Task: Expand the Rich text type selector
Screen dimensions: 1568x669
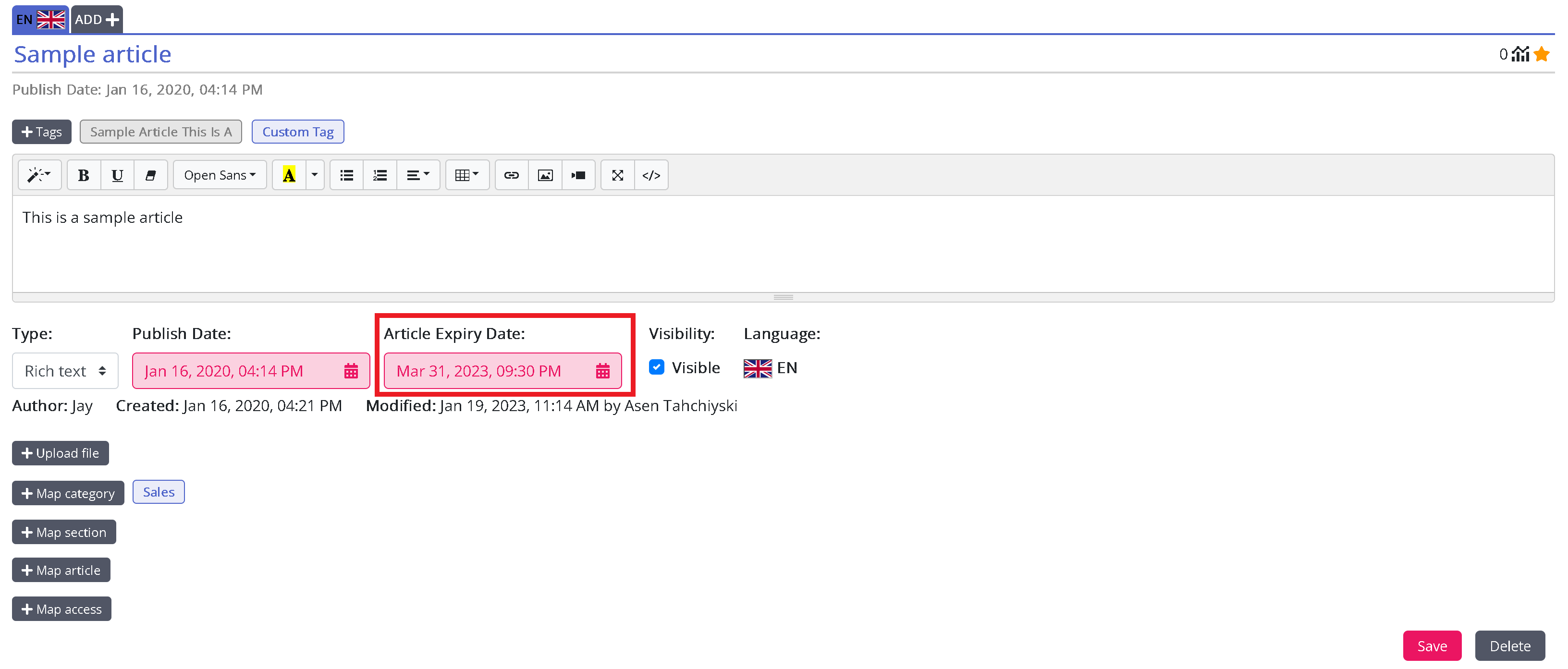Action: click(x=65, y=371)
